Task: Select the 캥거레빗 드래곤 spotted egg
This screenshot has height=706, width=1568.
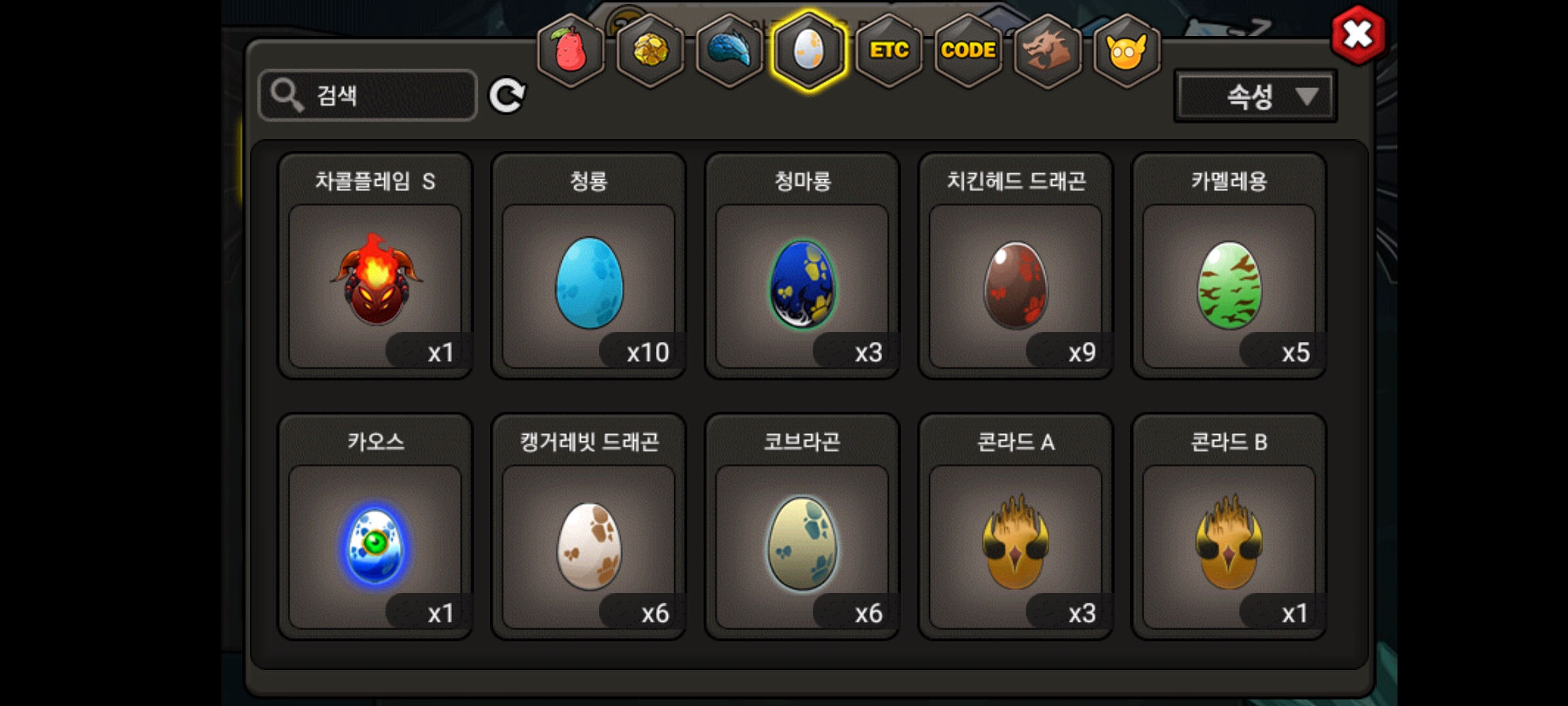Action: pos(589,527)
